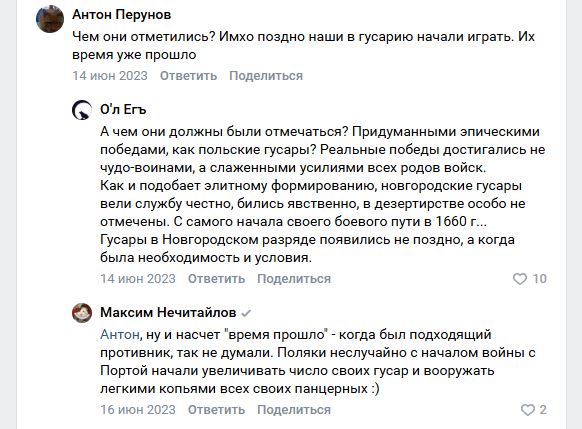Viewport: 582px width, 429px height.
Task: Open Антон Перунов's profile via name
Action: [x=122, y=14]
